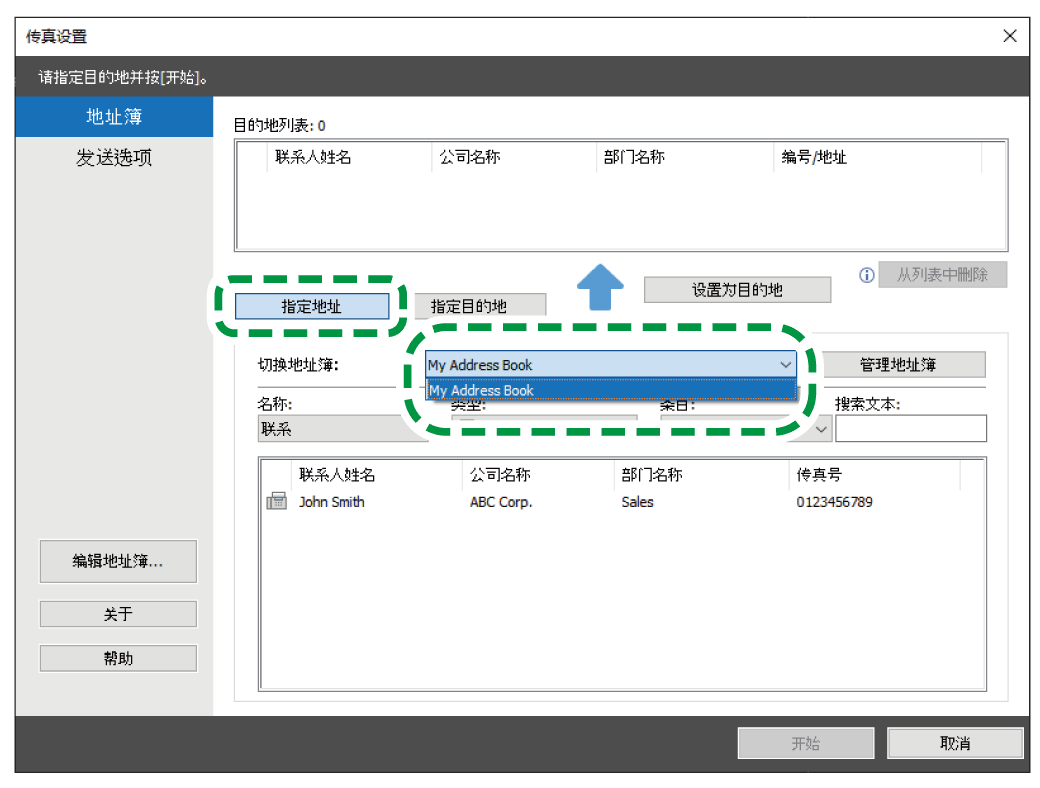Open the 名称 dropdown showing 联系
The height and width of the screenshot is (788, 1040).
(330, 429)
